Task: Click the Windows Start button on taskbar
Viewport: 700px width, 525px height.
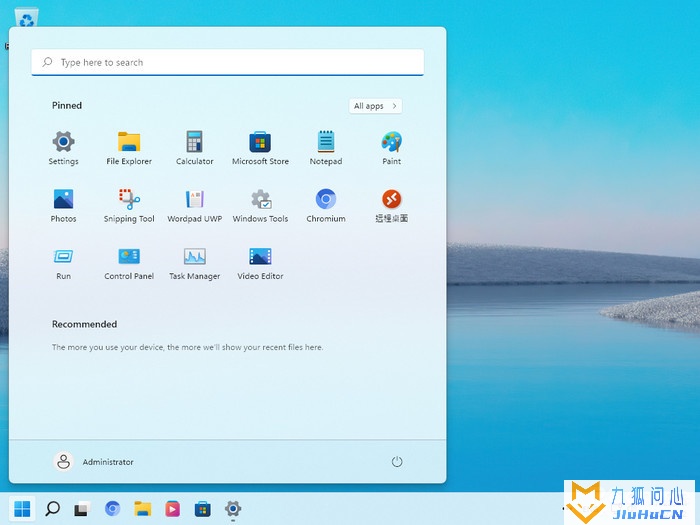Action: 22,508
